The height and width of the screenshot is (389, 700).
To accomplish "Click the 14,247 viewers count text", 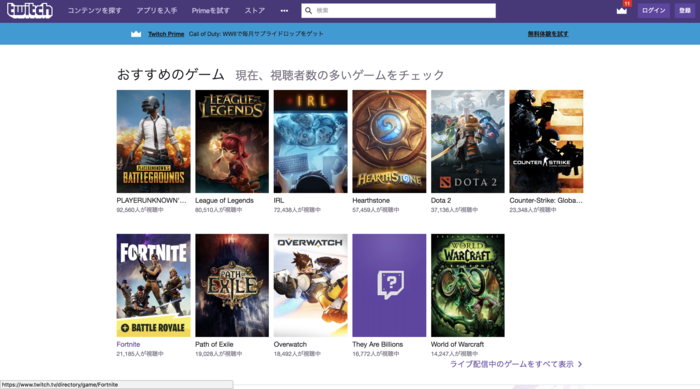I will (x=454, y=354).
